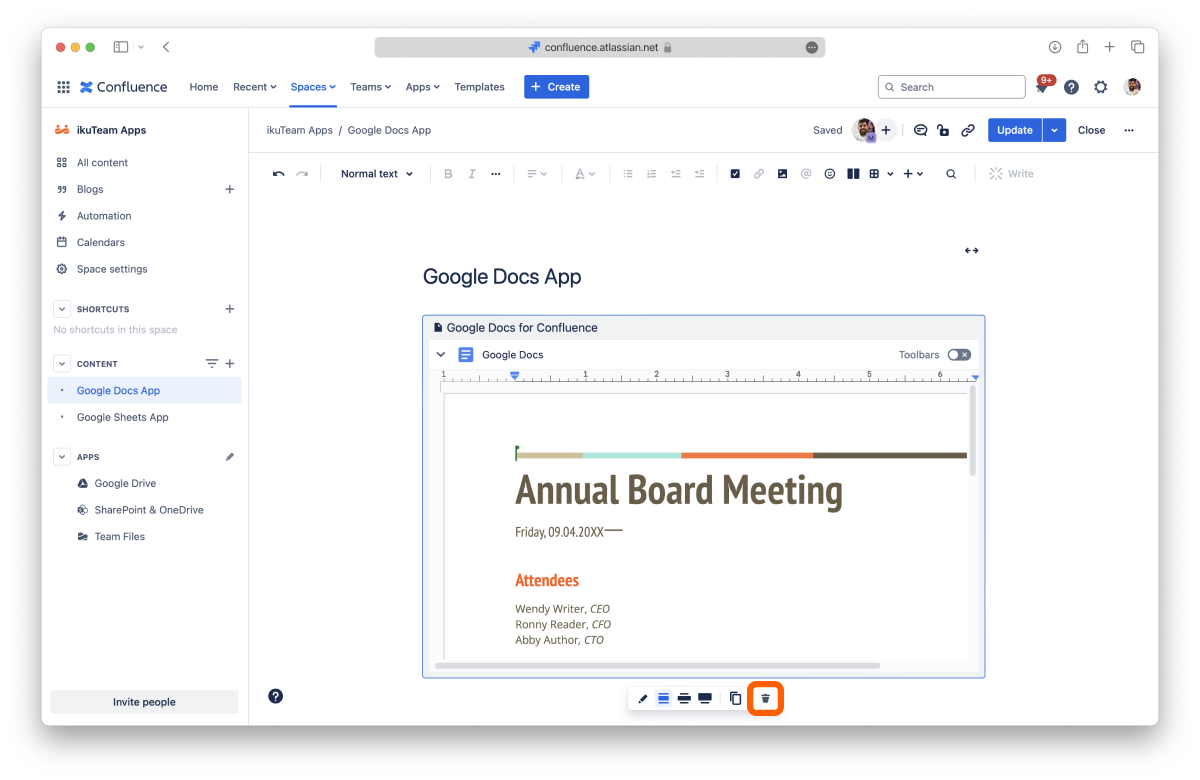
Task: Open the text color dropdown
Action: (x=585, y=174)
